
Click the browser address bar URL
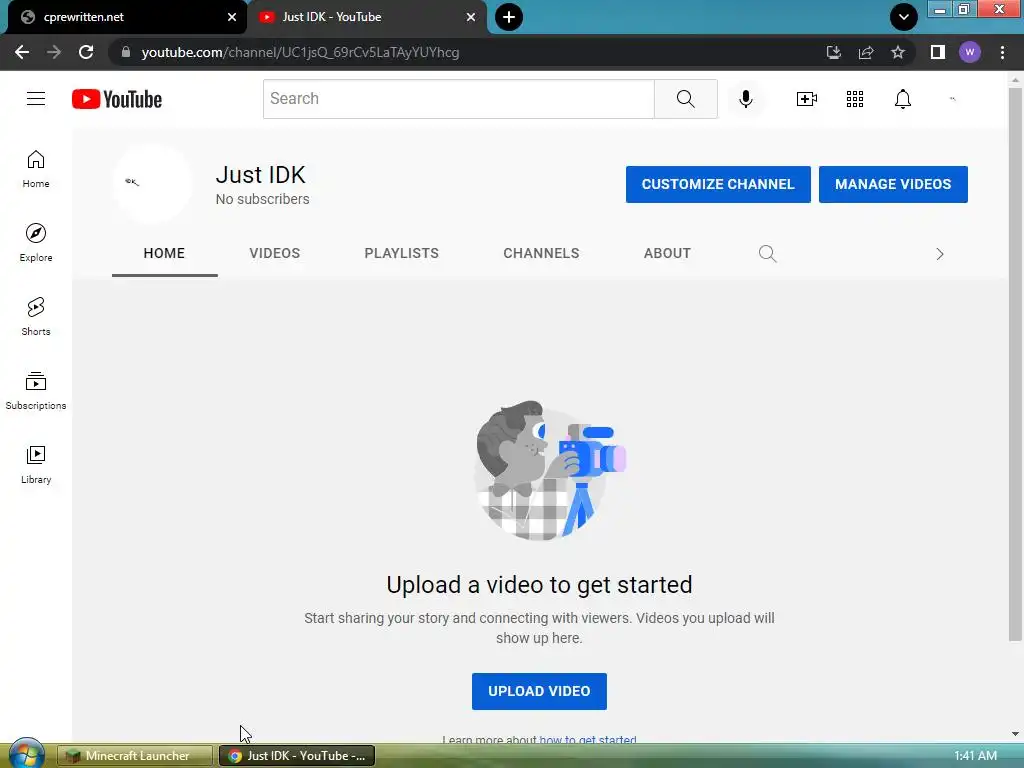pos(300,52)
